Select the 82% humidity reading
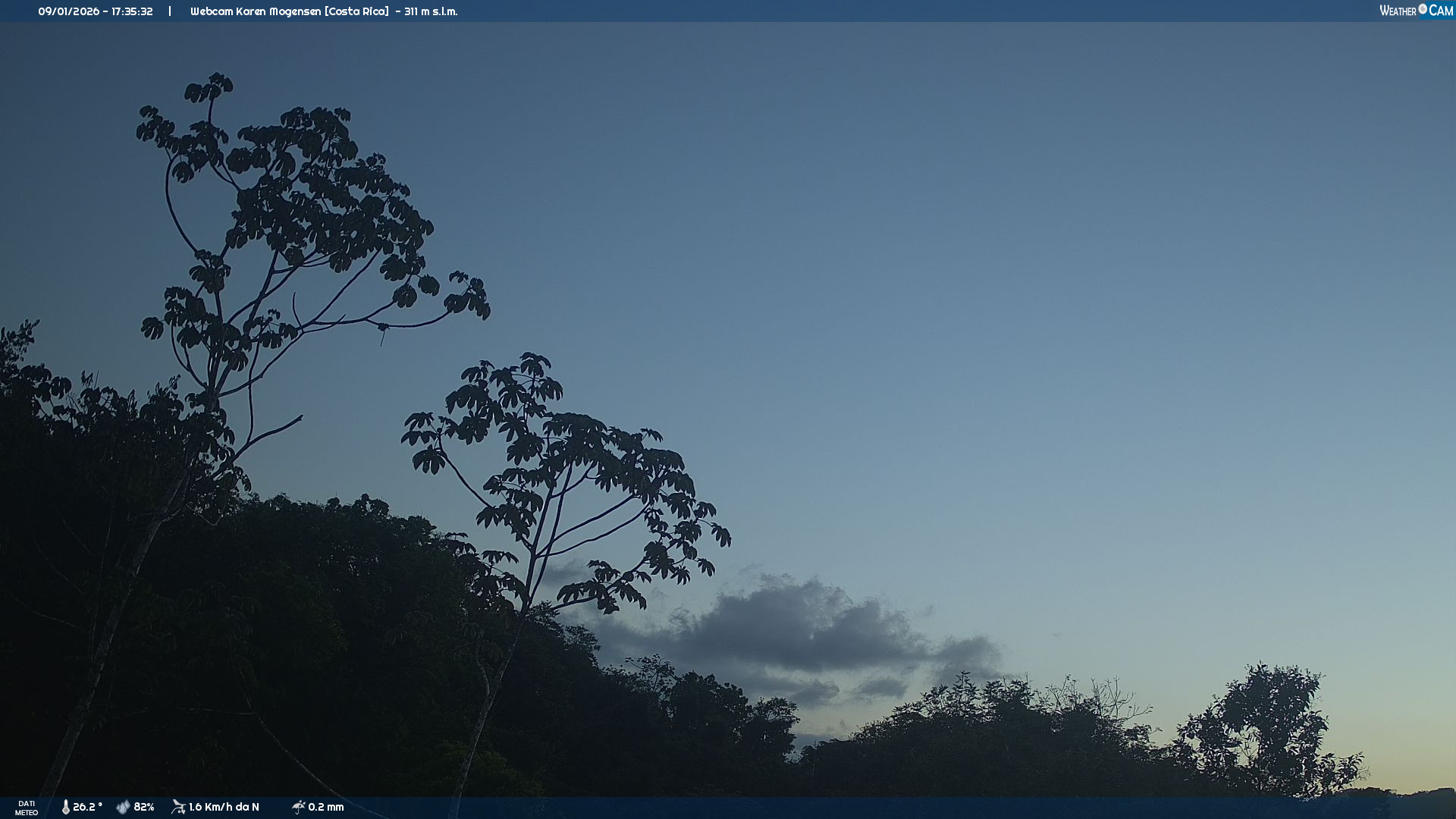The height and width of the screenshot is (819, 1456). coord(144,807)
